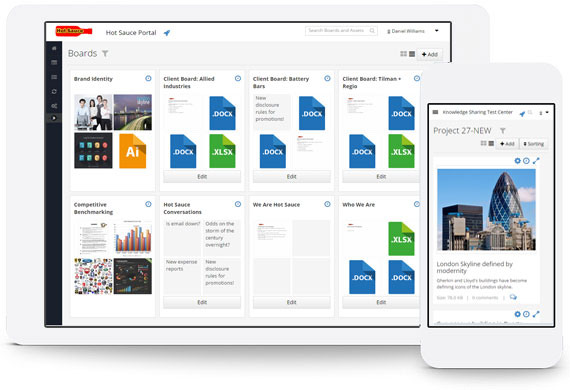Switch Boards to grid view
This screenshot has width=570, height=390.
(x=404, y=54)
